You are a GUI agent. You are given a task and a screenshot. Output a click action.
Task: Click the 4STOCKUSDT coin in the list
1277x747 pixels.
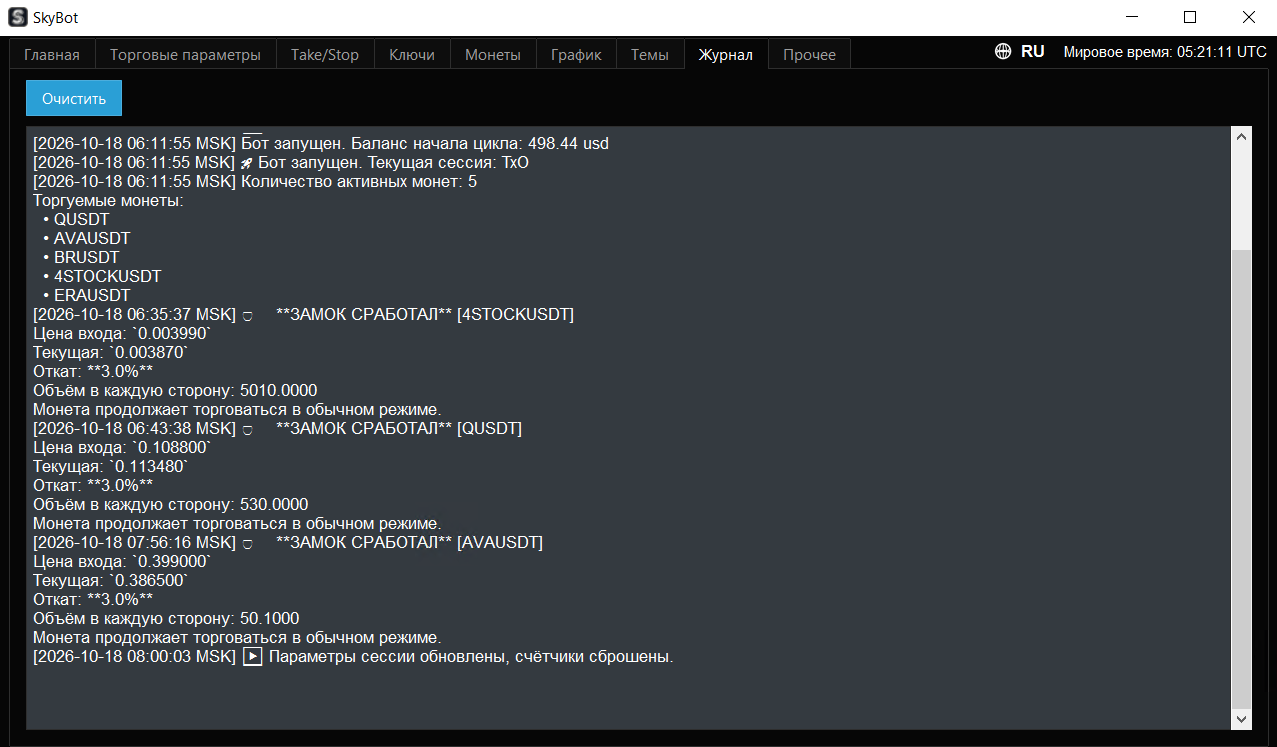[x=108, y=277]
